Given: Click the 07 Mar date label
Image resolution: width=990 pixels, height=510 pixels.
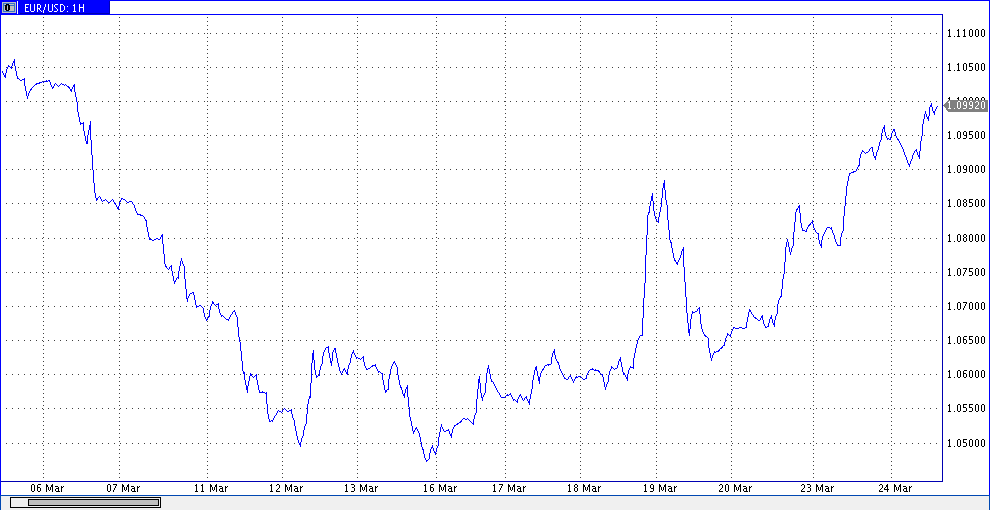Looking at the screenshot, I should point(122,489).
